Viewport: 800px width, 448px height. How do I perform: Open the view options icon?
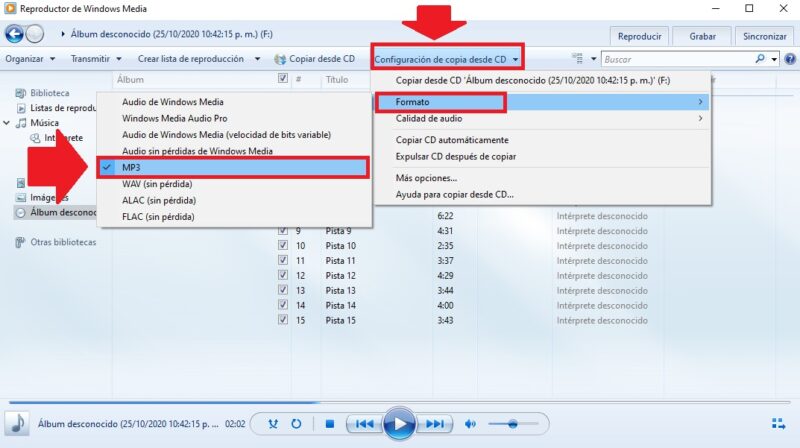click(x=578, y=59)
